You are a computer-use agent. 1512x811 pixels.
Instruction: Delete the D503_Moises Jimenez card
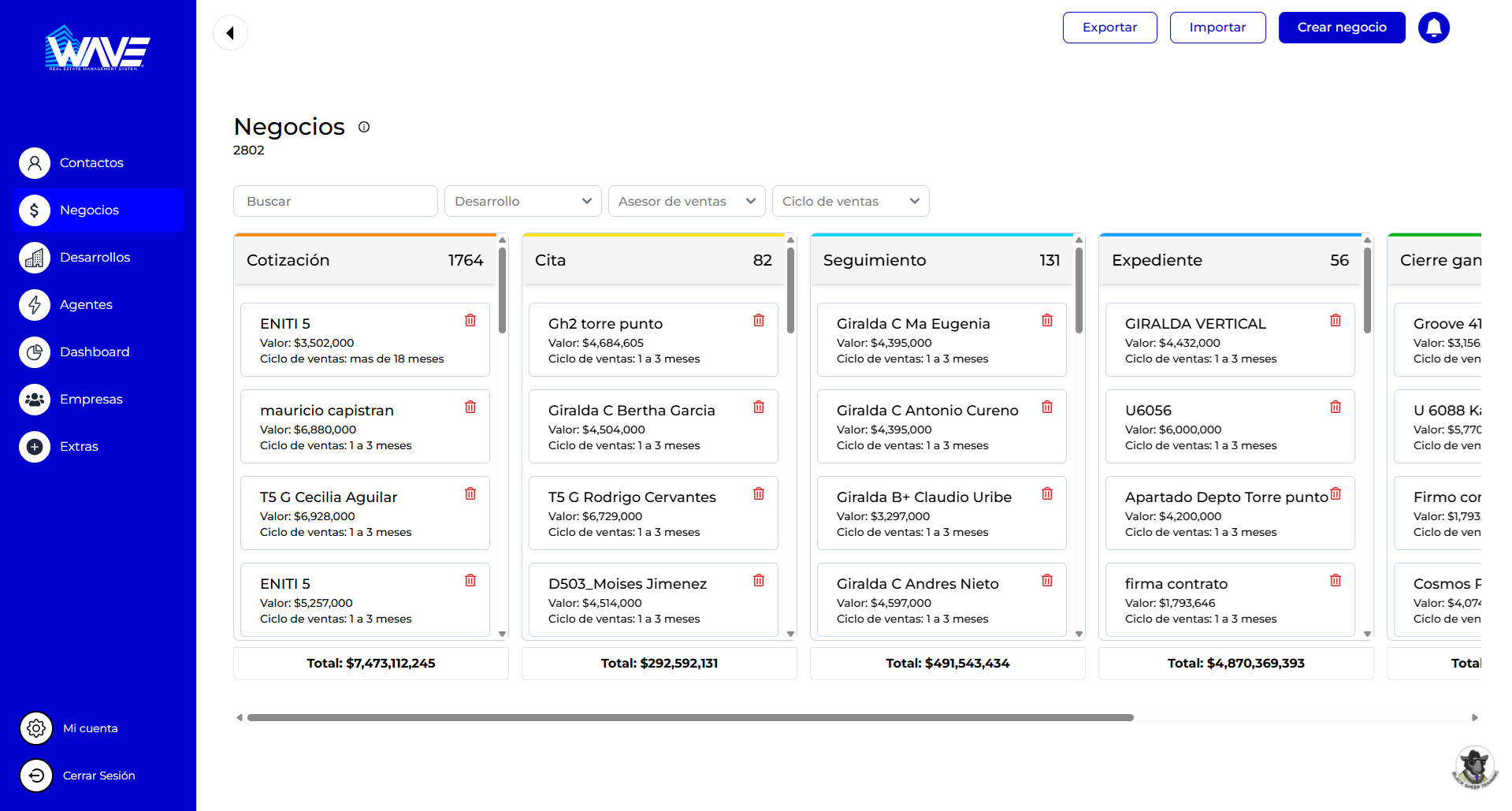point(759,580)
